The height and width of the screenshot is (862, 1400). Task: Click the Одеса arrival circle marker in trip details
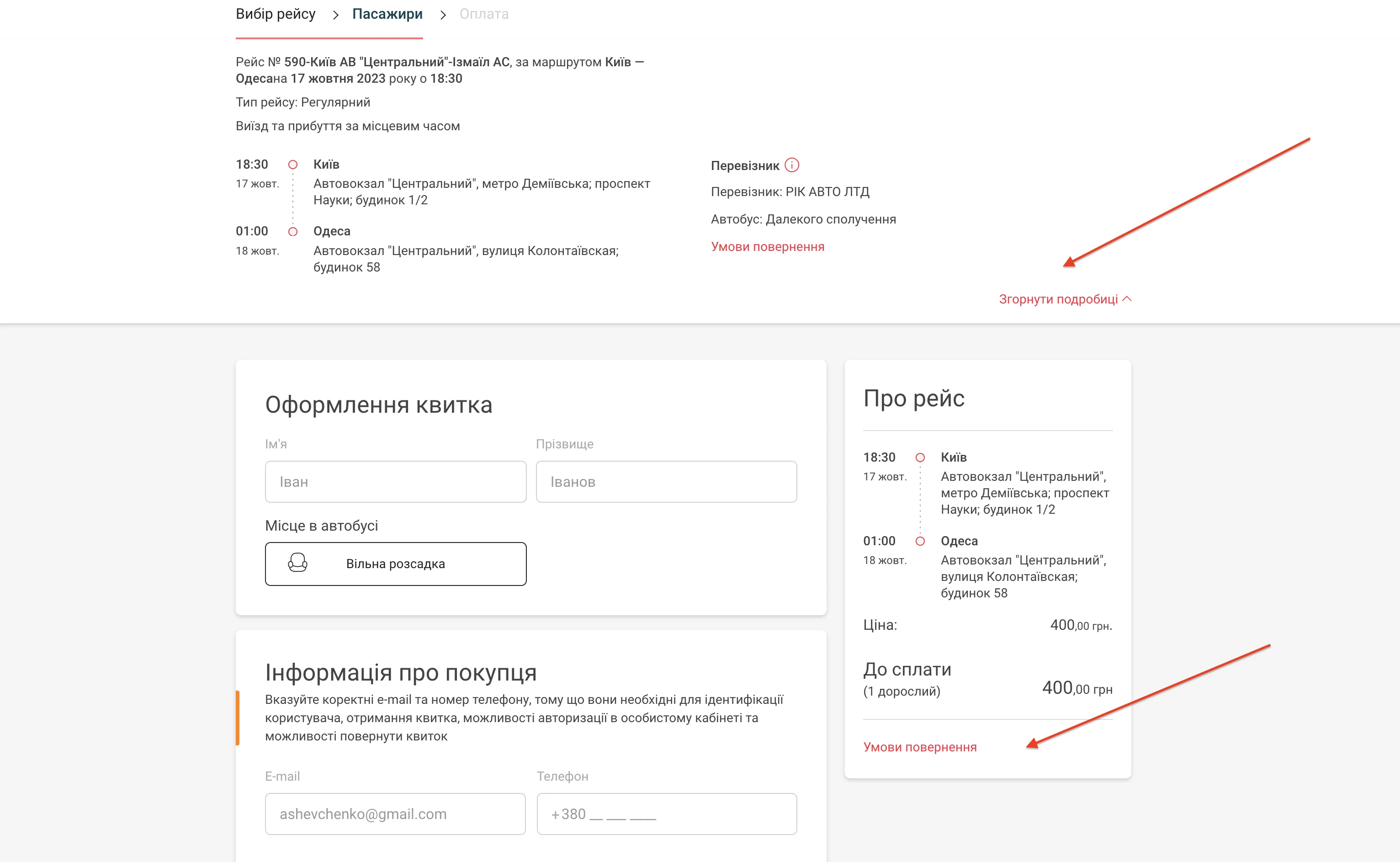(x=293, y=231)
